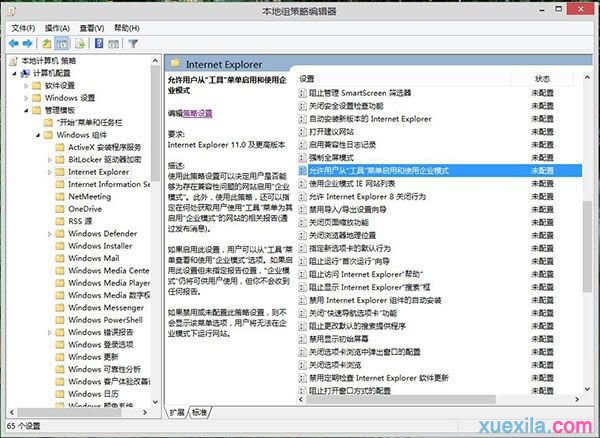This screenshot has width=600, height=438.
Task: Click the 计算机配置 computer icon
Action: 26,73
